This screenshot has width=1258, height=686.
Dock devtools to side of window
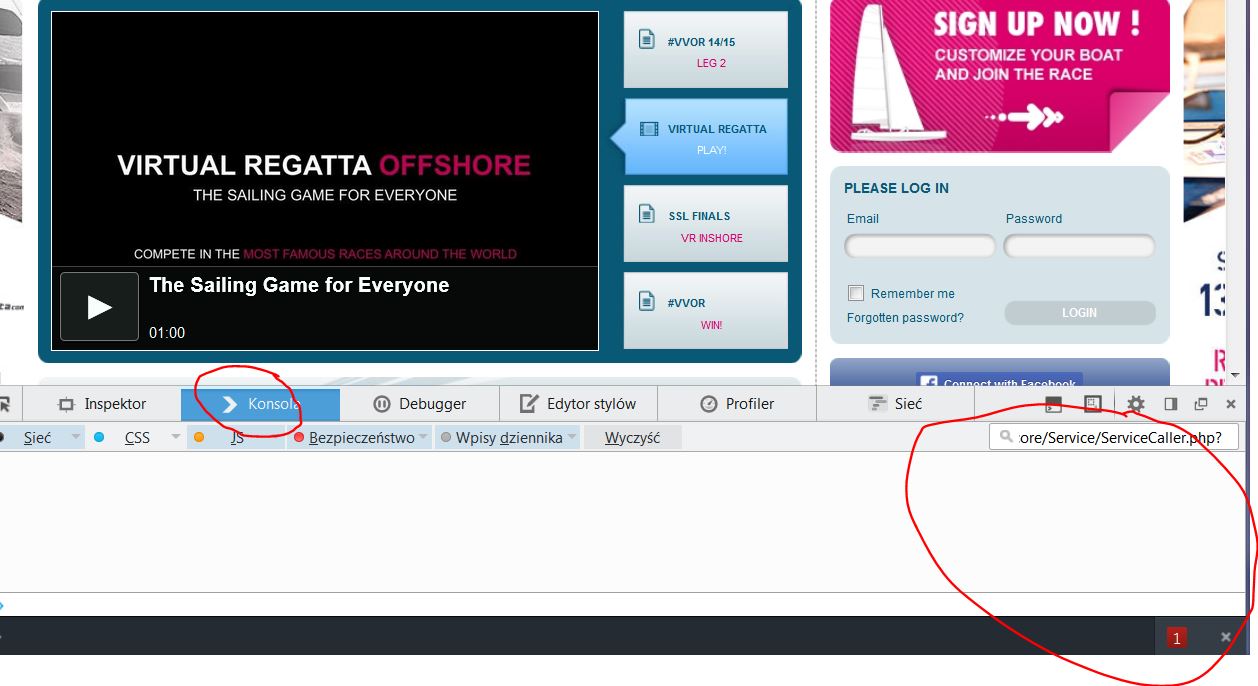pyautogui.click(x=1170, y=404)
